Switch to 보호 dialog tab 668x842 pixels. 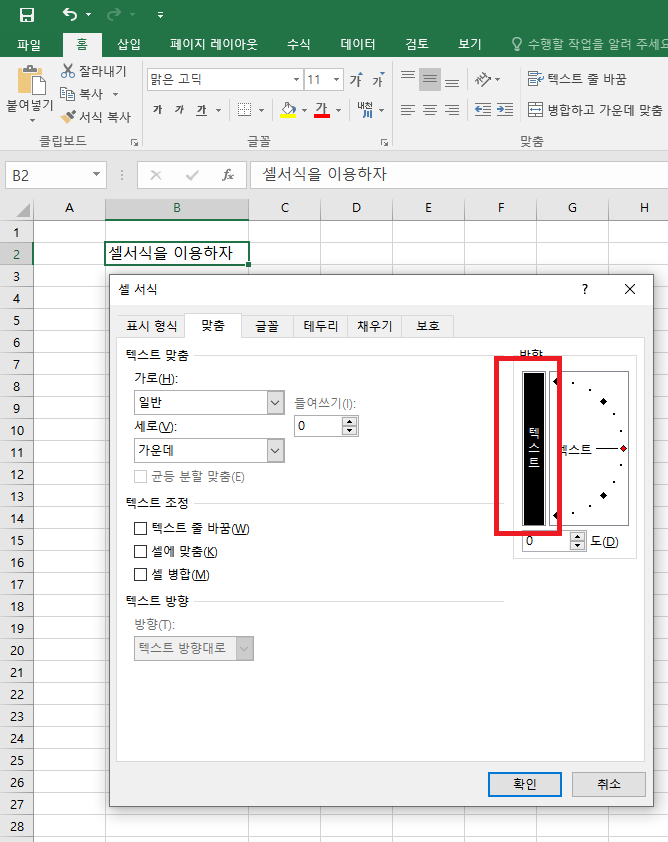428,326
